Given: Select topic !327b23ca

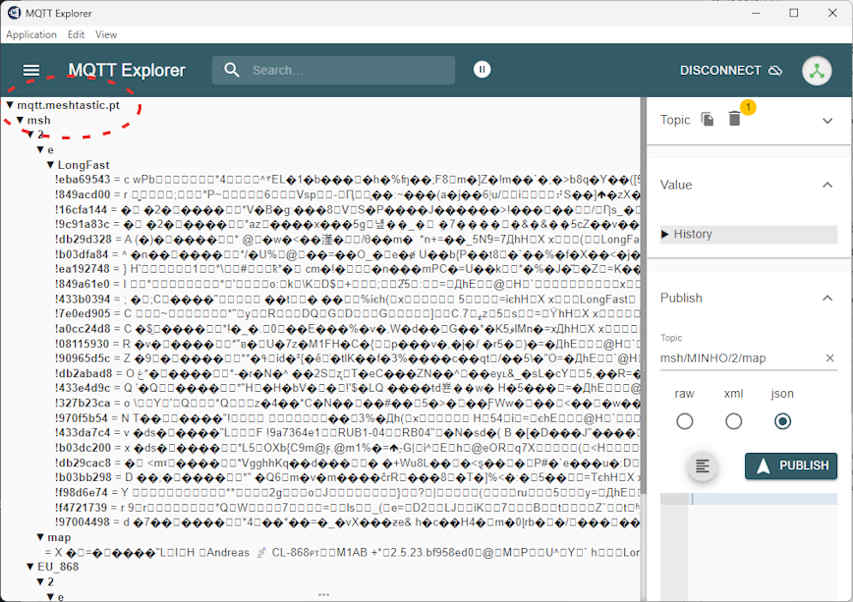Looking at the screenshot, I should pyautogui.click(x=348, y=403).
